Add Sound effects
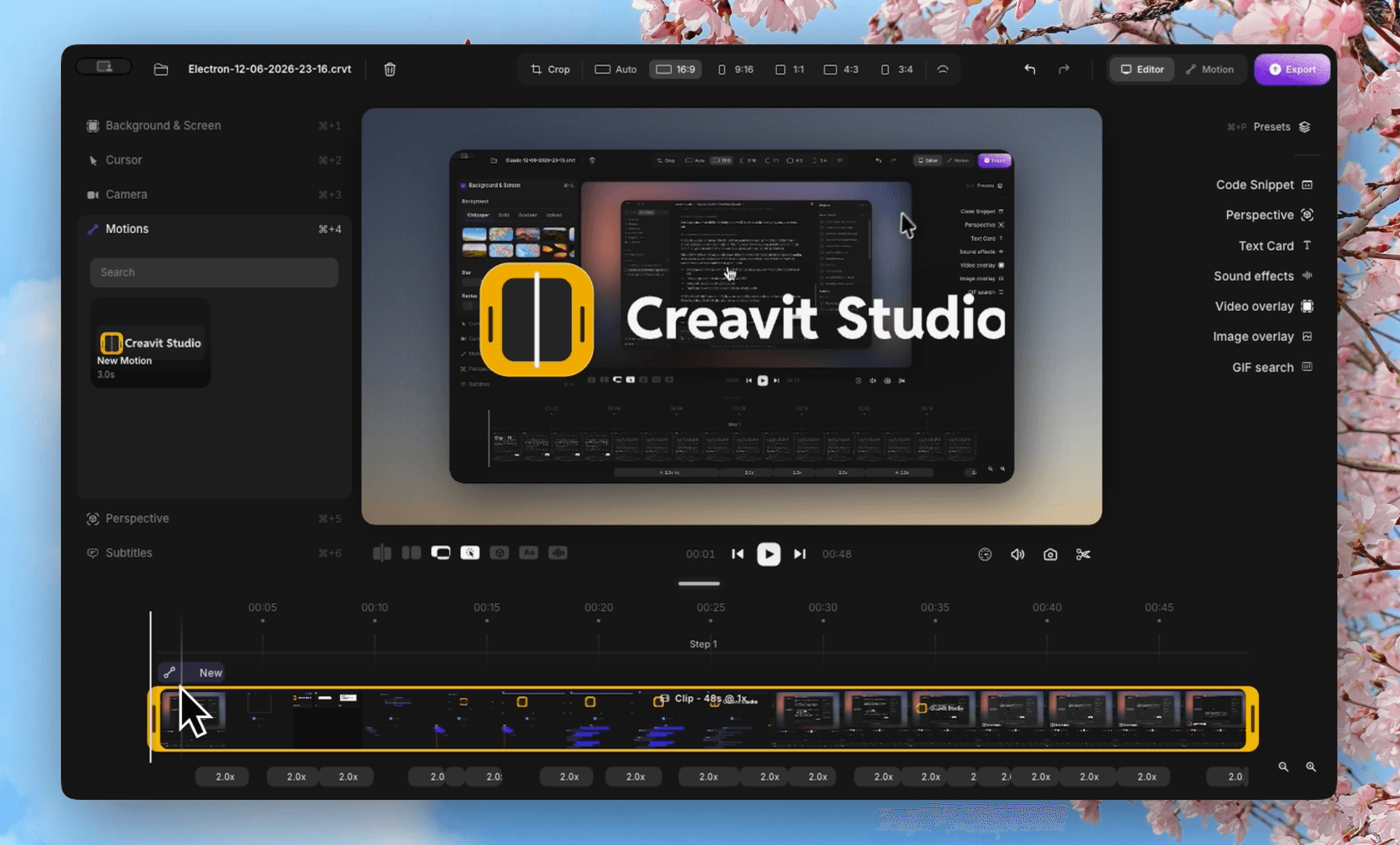Viewport: 1400px width, 845px height. [x=1263, y=276]
